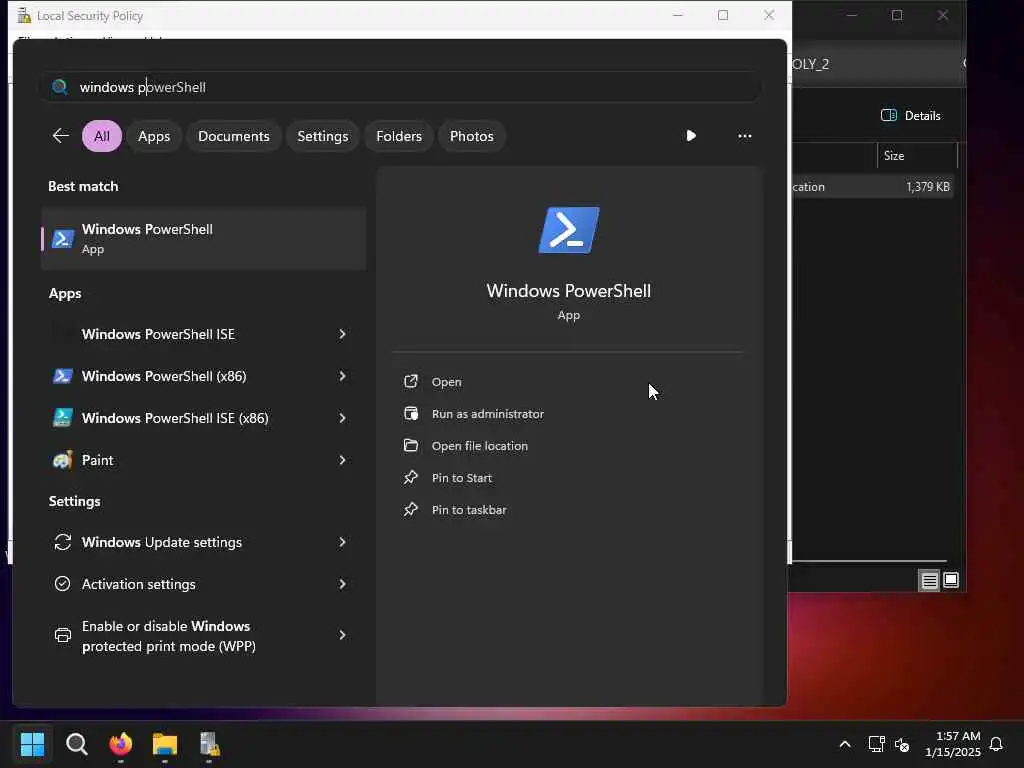
Task: Select the Windows PowerShell best match result
Action: point(204,239)
